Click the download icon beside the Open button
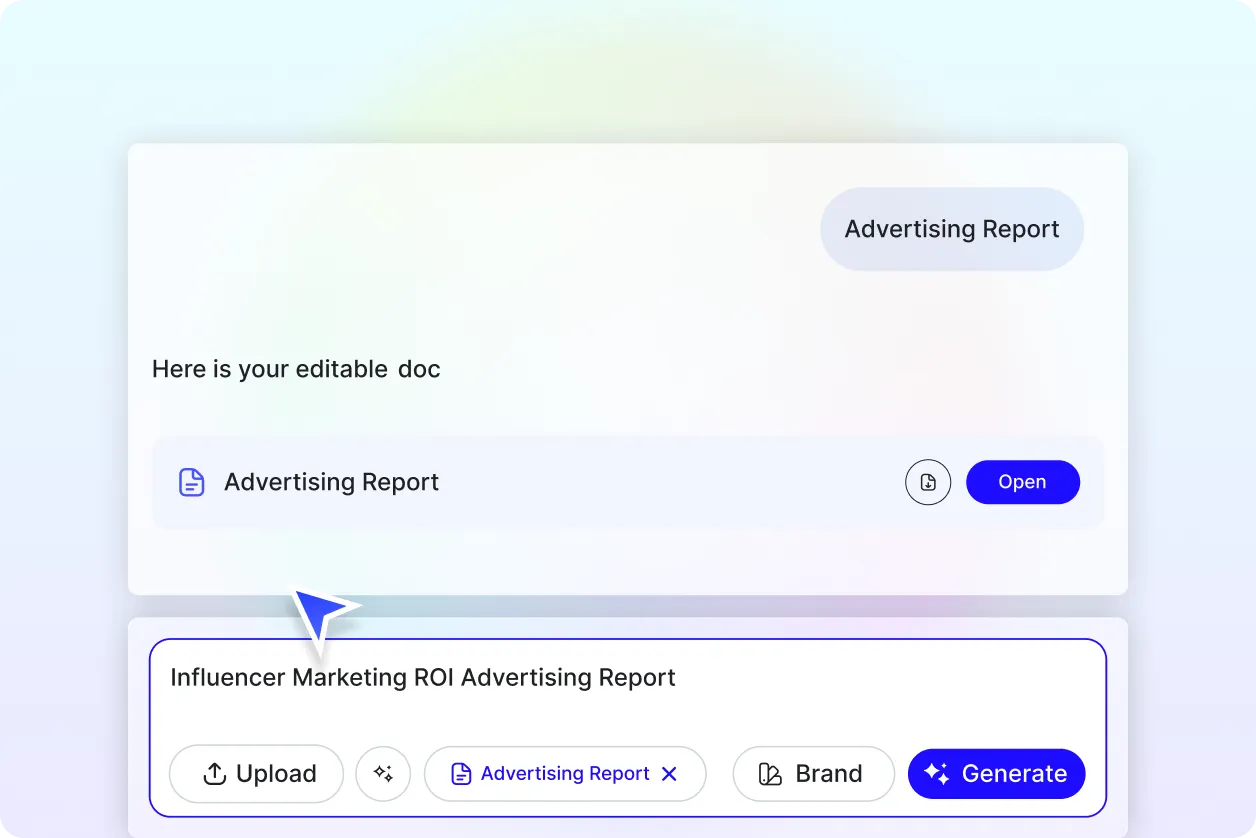The image size is (1256, 838). point(927,482)
